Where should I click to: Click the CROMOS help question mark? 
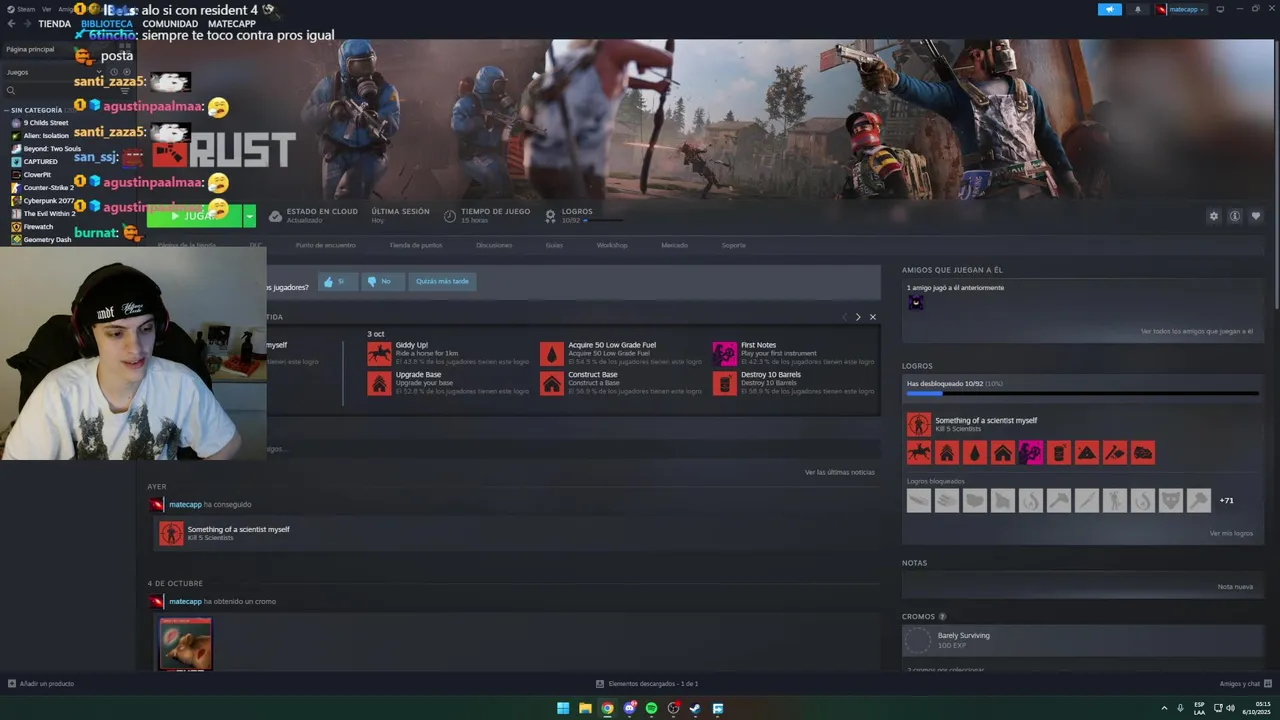click(x=942, y=616)
